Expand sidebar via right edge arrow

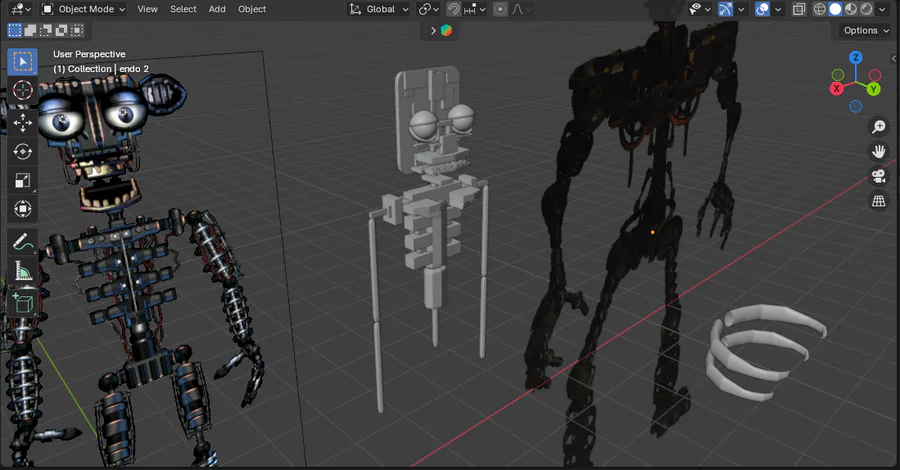[x=894, y=59]
